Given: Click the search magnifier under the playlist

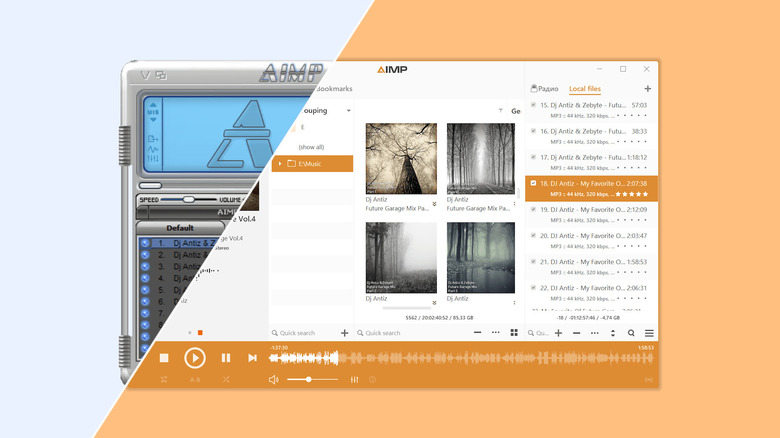Looking at the screenshot, I should [x=631, y=333].
